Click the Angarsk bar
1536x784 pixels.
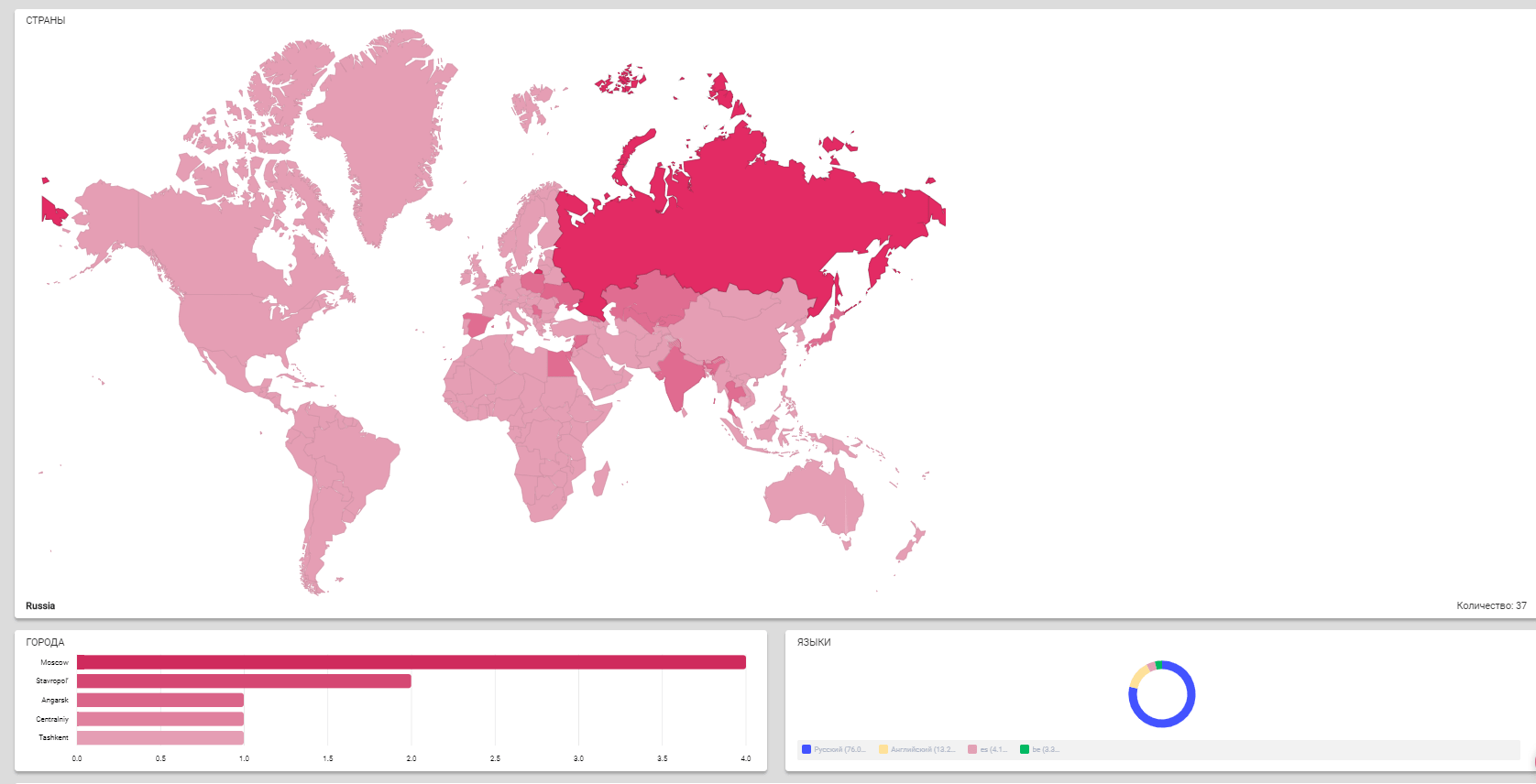click(160, 701)
